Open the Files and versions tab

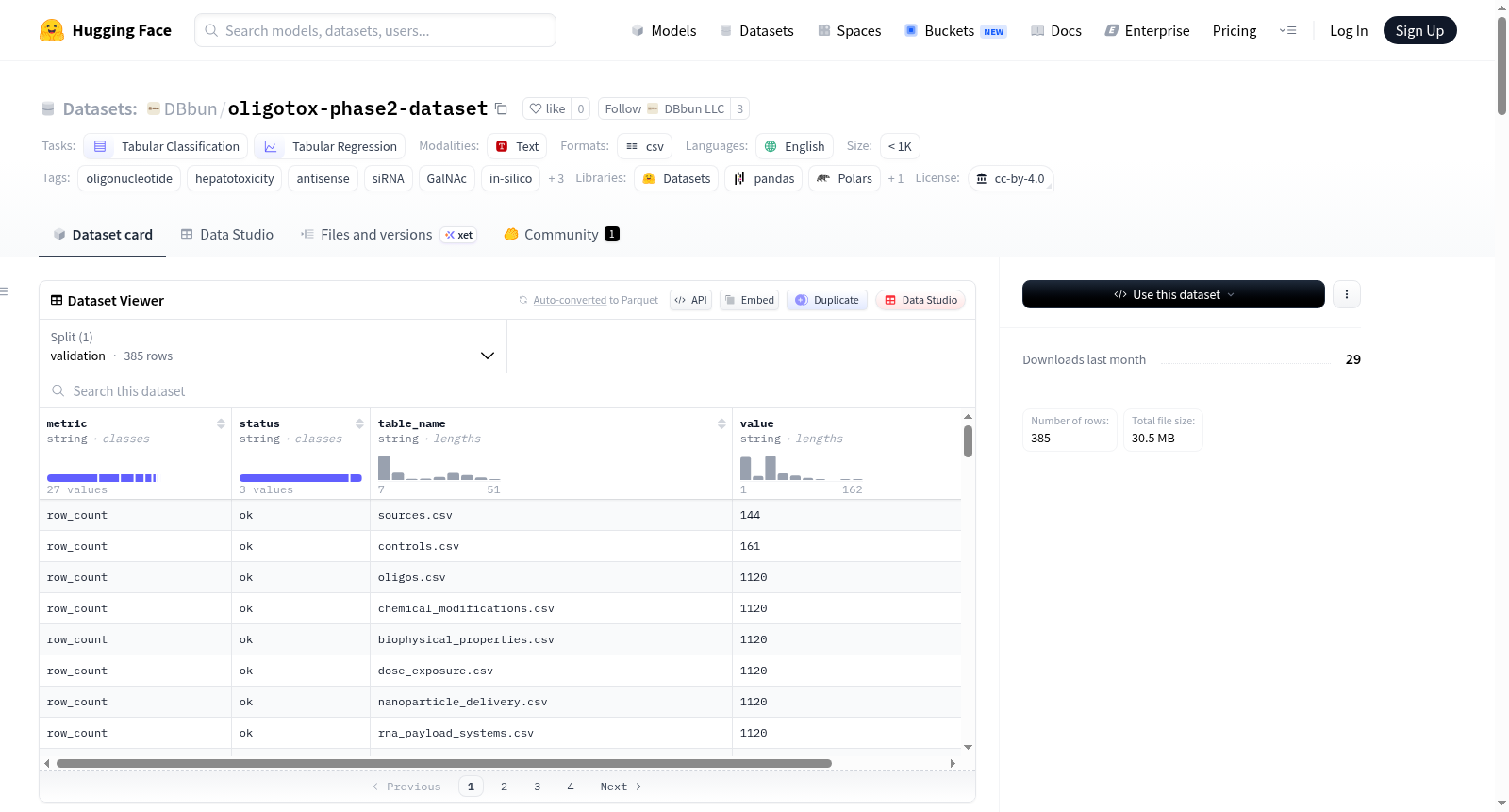(389, 235)
